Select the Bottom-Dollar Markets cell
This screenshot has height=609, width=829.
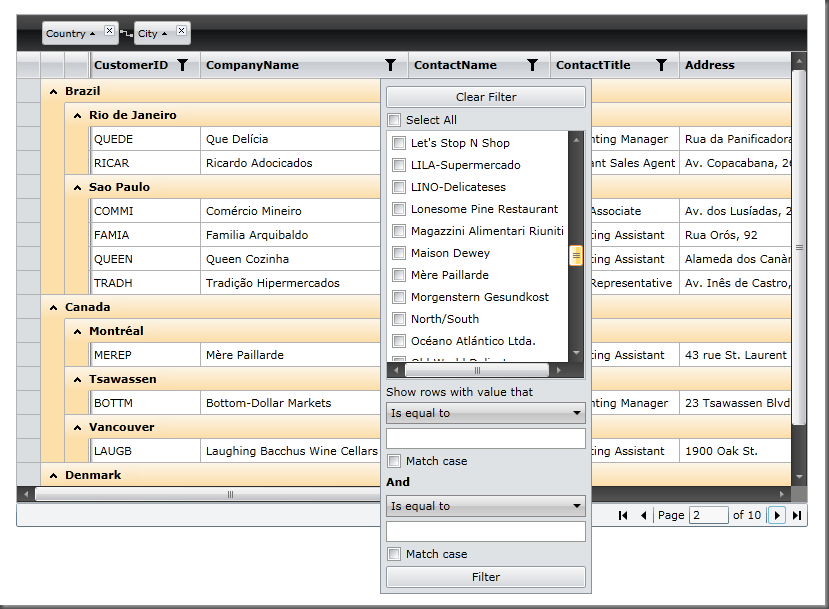coord(290,403)
